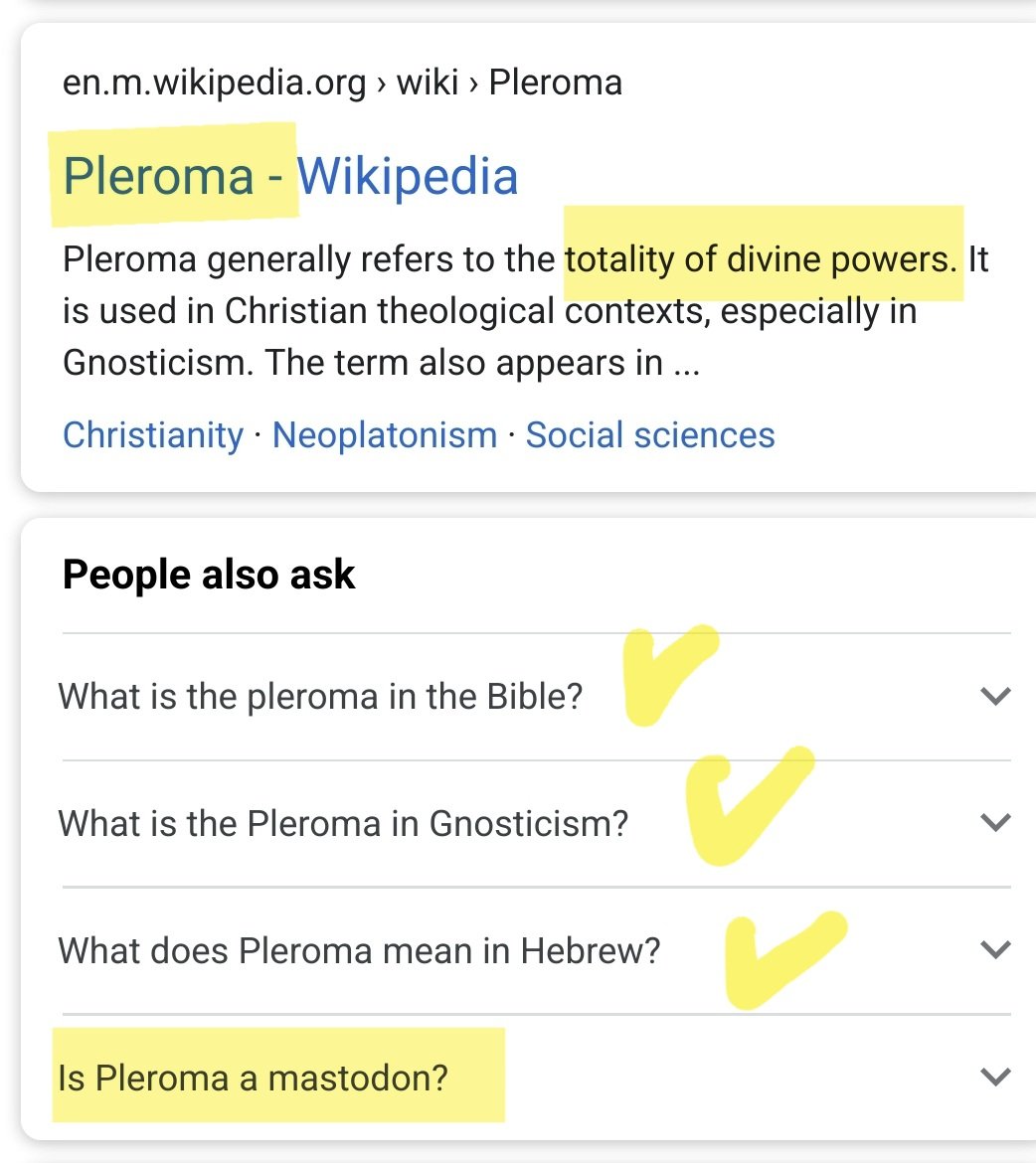Image resolution: width=1036 pixels, height=1163 pixels.
Task: Tap question text What does Pleroma mean in Hebrew
Action: 359,951
